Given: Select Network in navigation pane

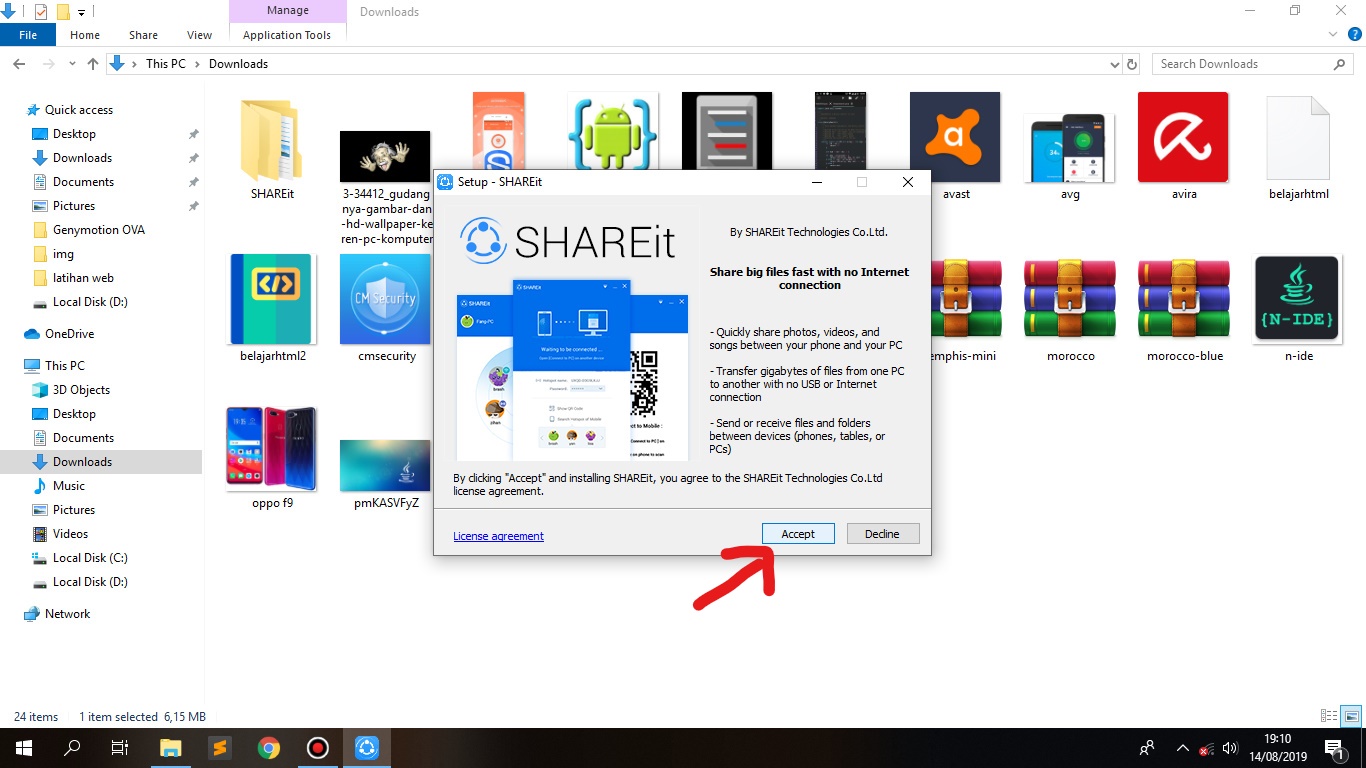Looking at the screenshot, I should tap(67, 614).
